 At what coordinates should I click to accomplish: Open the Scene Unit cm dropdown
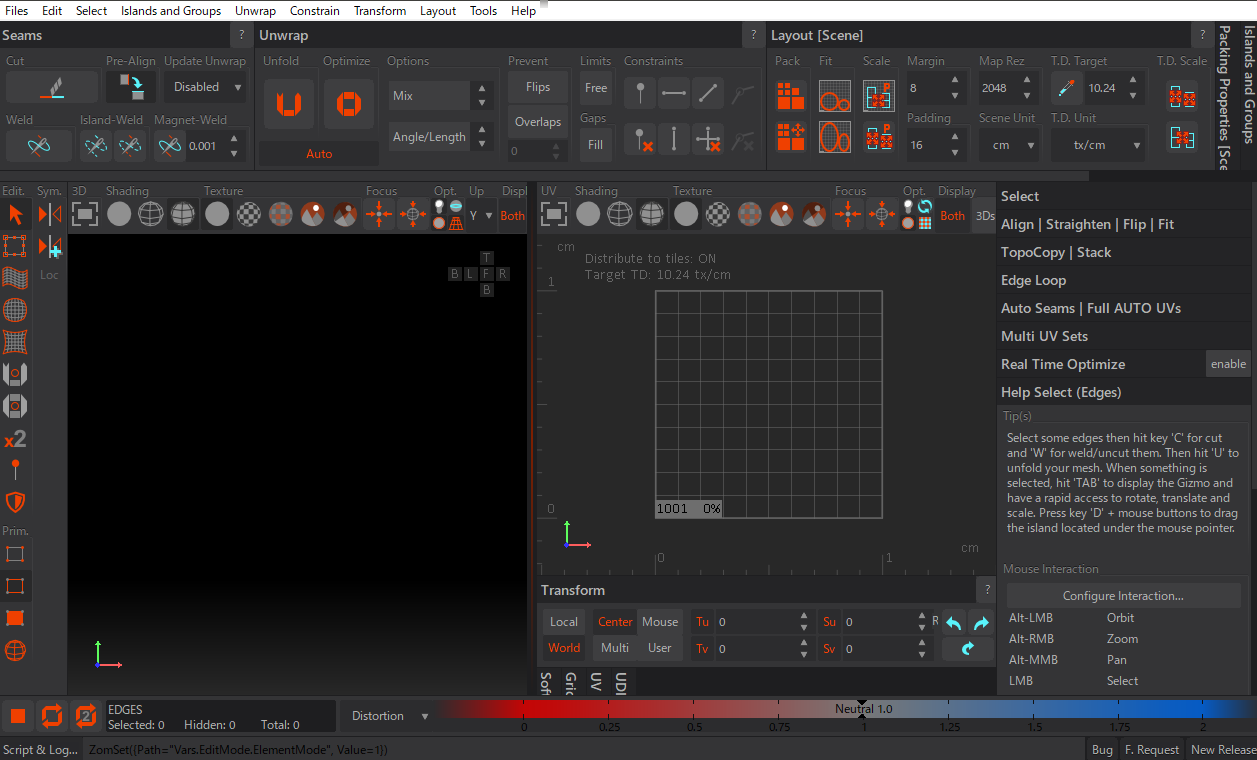coord(1009,144)
